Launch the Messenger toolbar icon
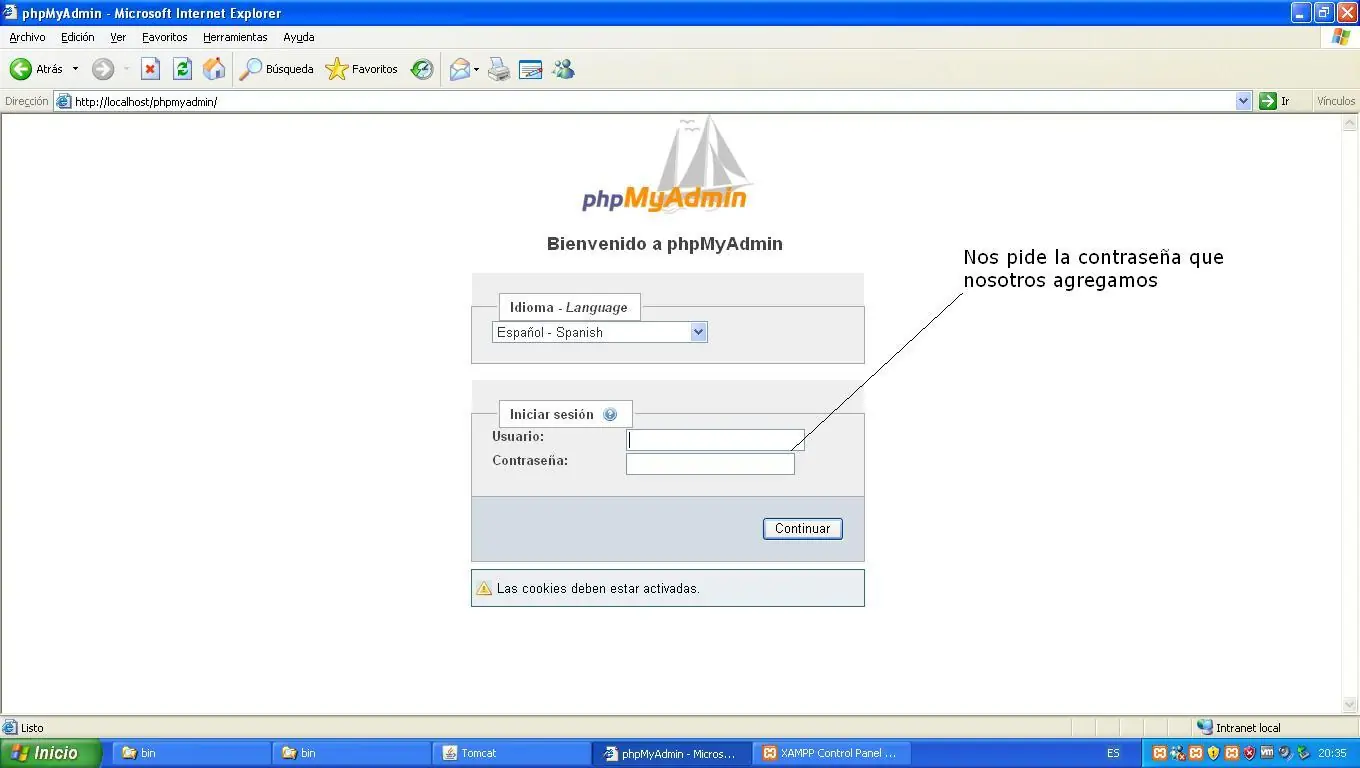This screenshot has width=1360, height=768. pyautogui.click(x=564, y=69)
